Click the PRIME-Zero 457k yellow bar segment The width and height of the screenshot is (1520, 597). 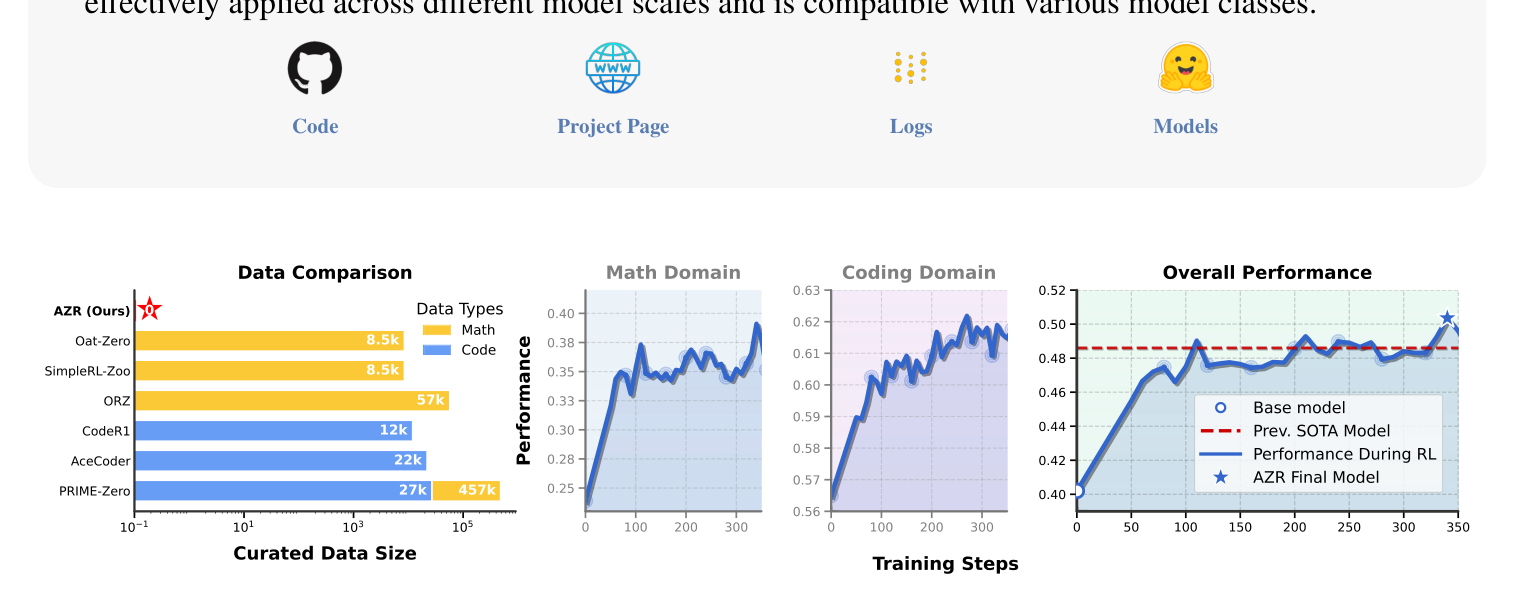tap(466, 491)
